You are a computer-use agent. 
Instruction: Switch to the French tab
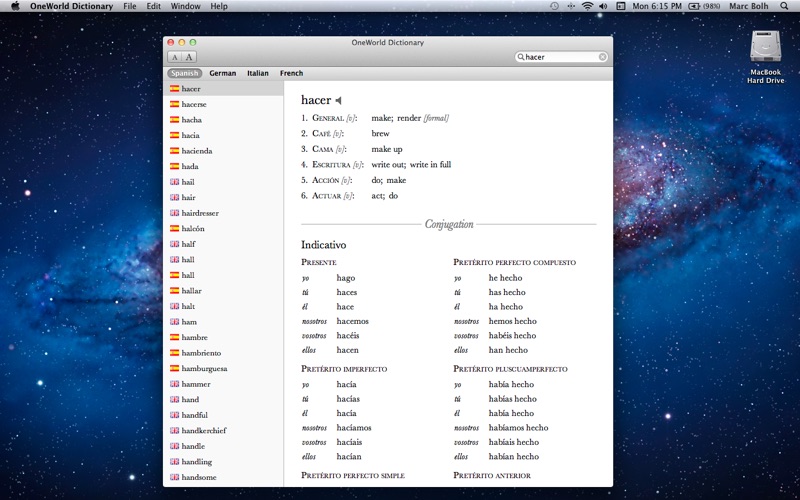[x=291, y=73]
